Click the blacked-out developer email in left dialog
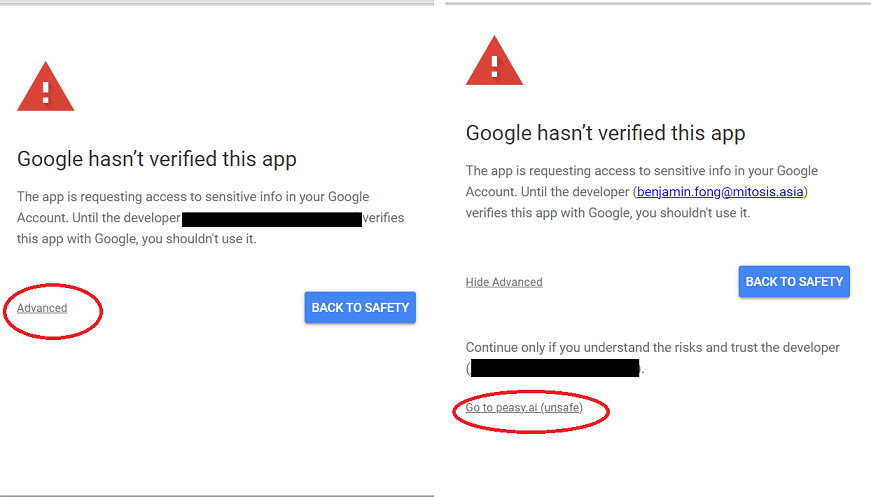The height and width of the screenshot is (497, 871). [x=272, y=219]
